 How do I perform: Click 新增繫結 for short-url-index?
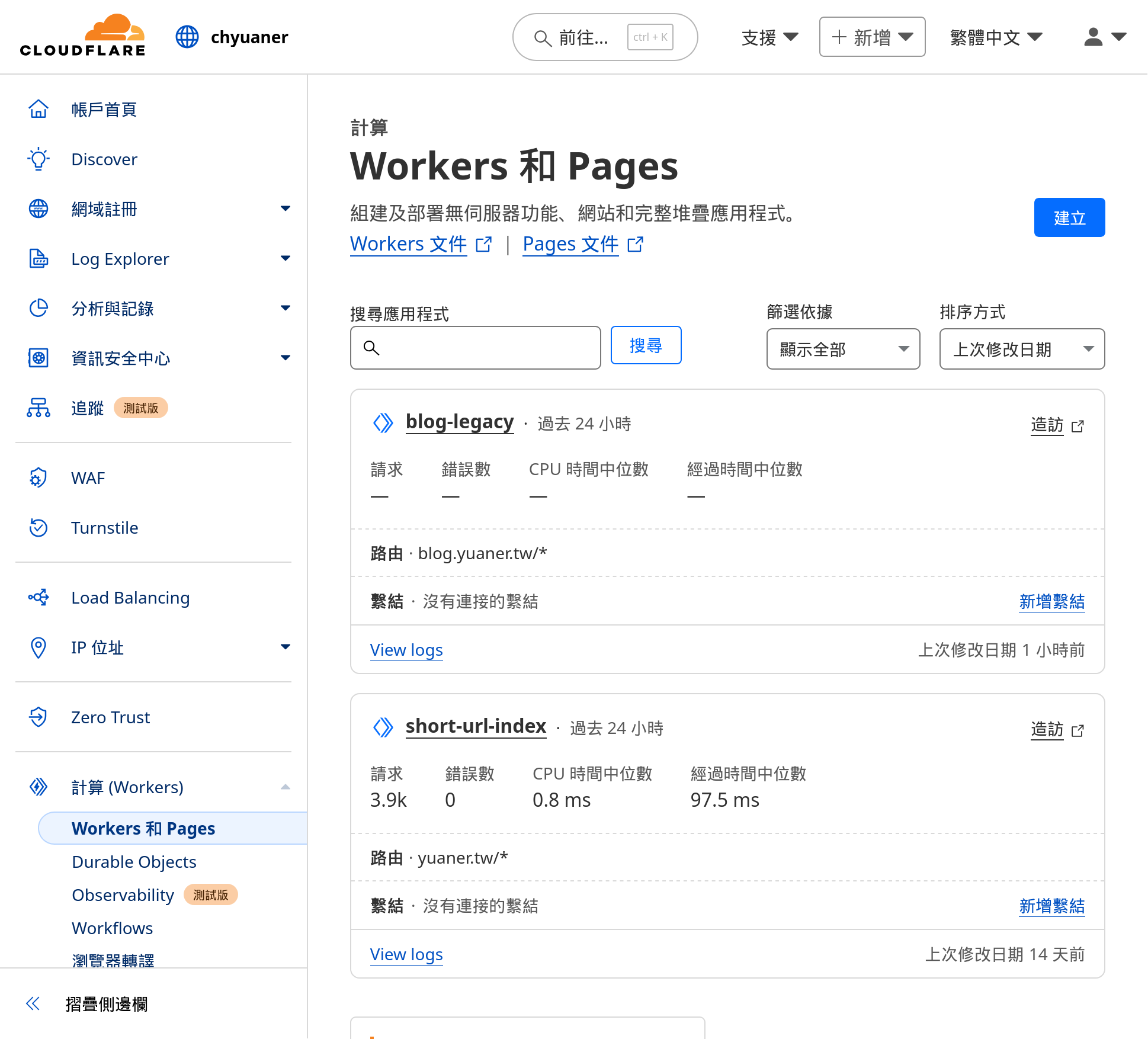pyautogui.click(x=1051, y=906)
